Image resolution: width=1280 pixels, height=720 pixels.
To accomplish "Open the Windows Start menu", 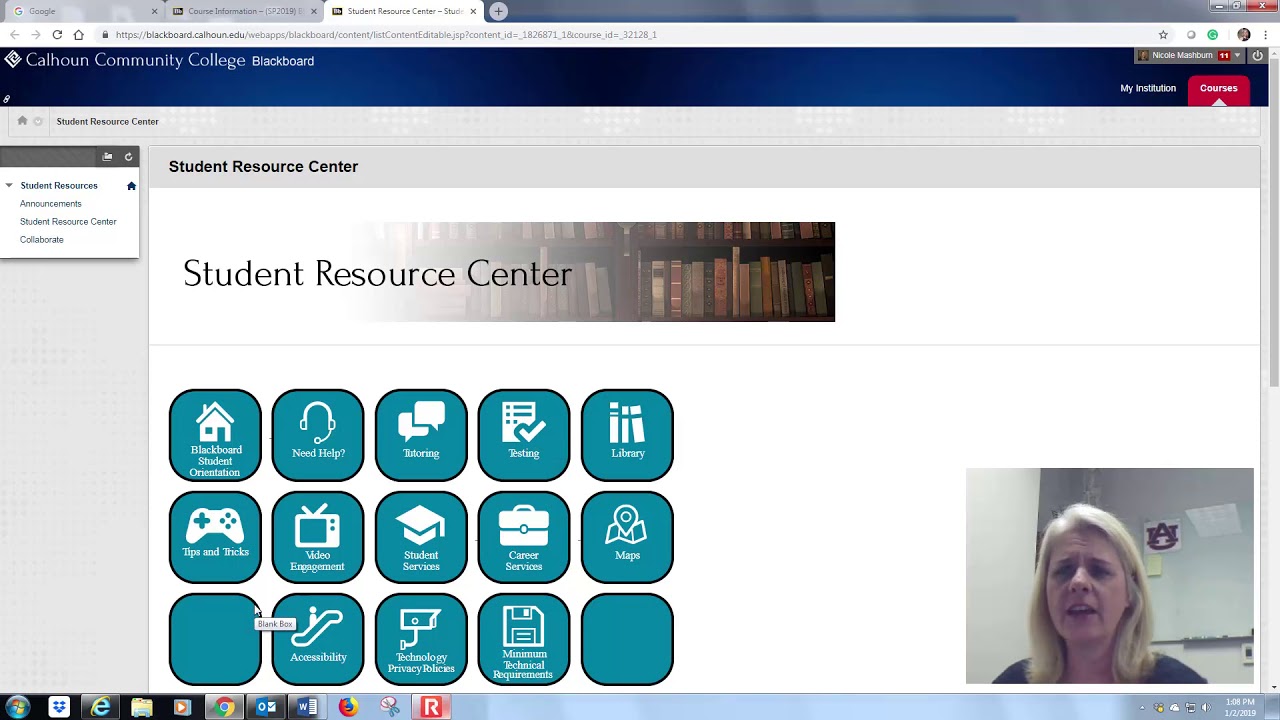I will click(17, 707).
